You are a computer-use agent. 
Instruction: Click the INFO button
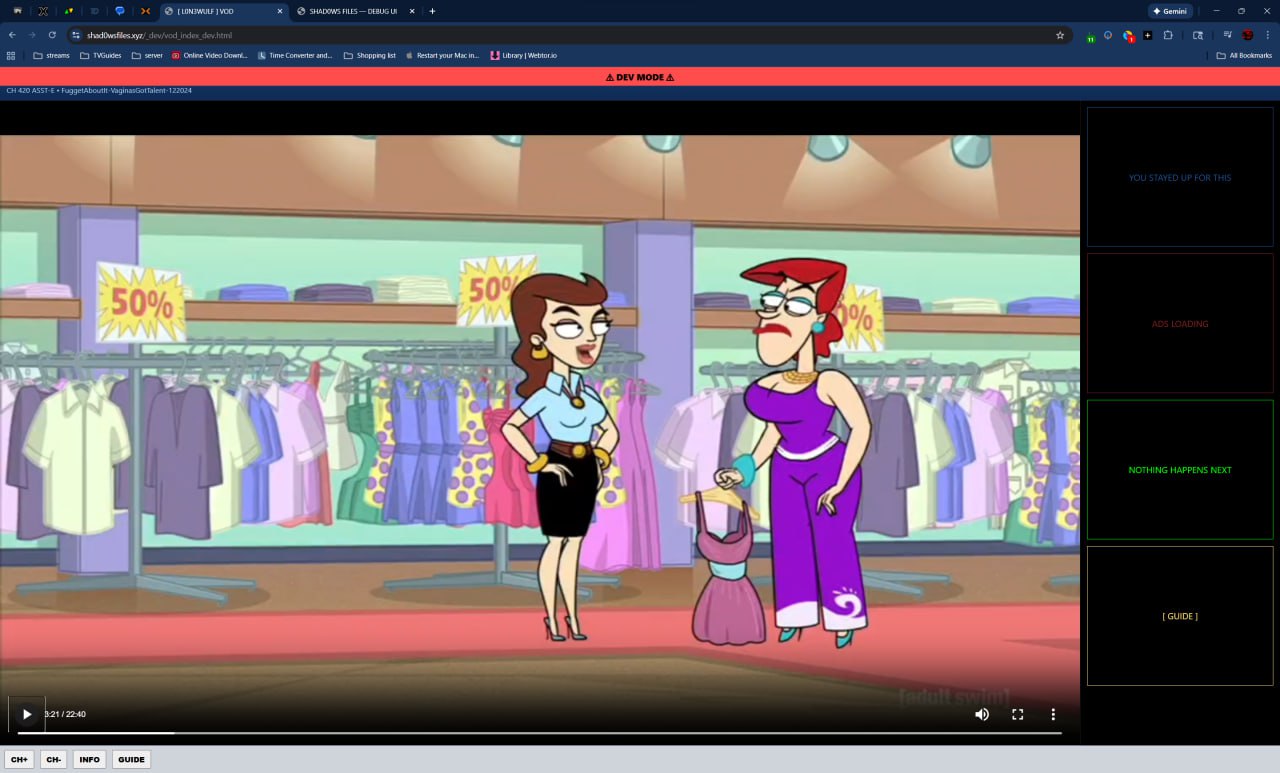89,760
